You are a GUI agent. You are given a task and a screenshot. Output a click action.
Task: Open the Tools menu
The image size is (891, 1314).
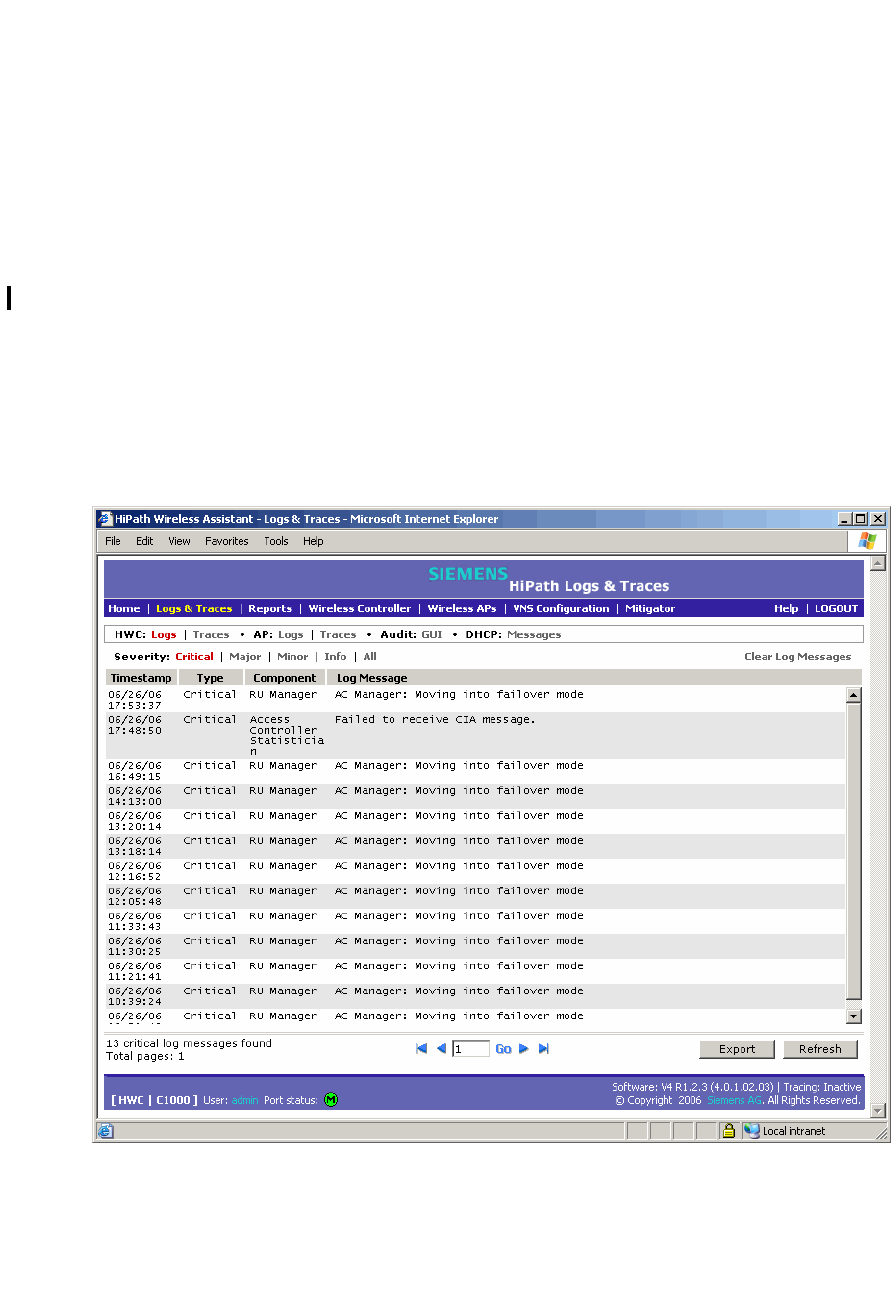coord(276,541)
